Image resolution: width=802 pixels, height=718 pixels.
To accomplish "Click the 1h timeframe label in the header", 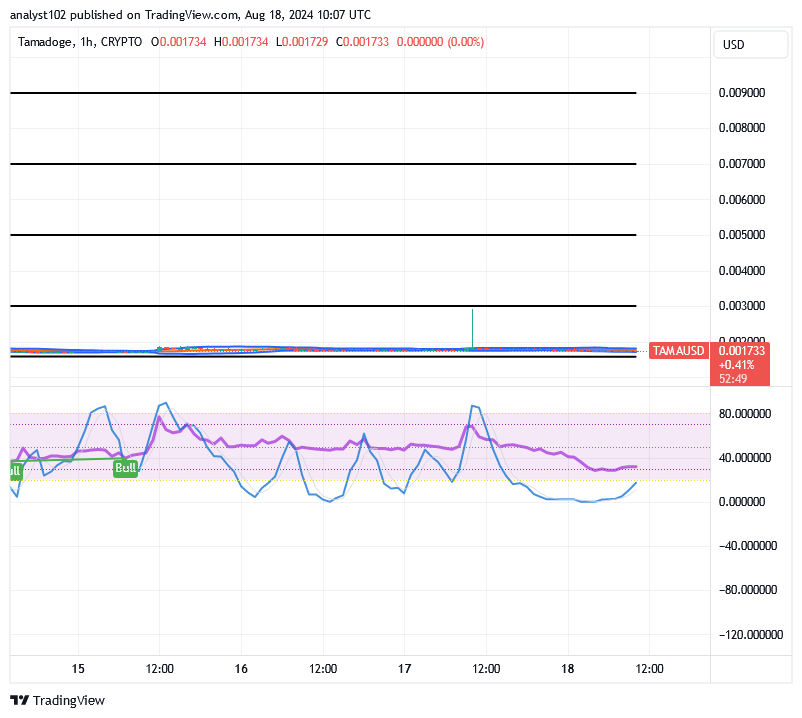I will [86, 42].
